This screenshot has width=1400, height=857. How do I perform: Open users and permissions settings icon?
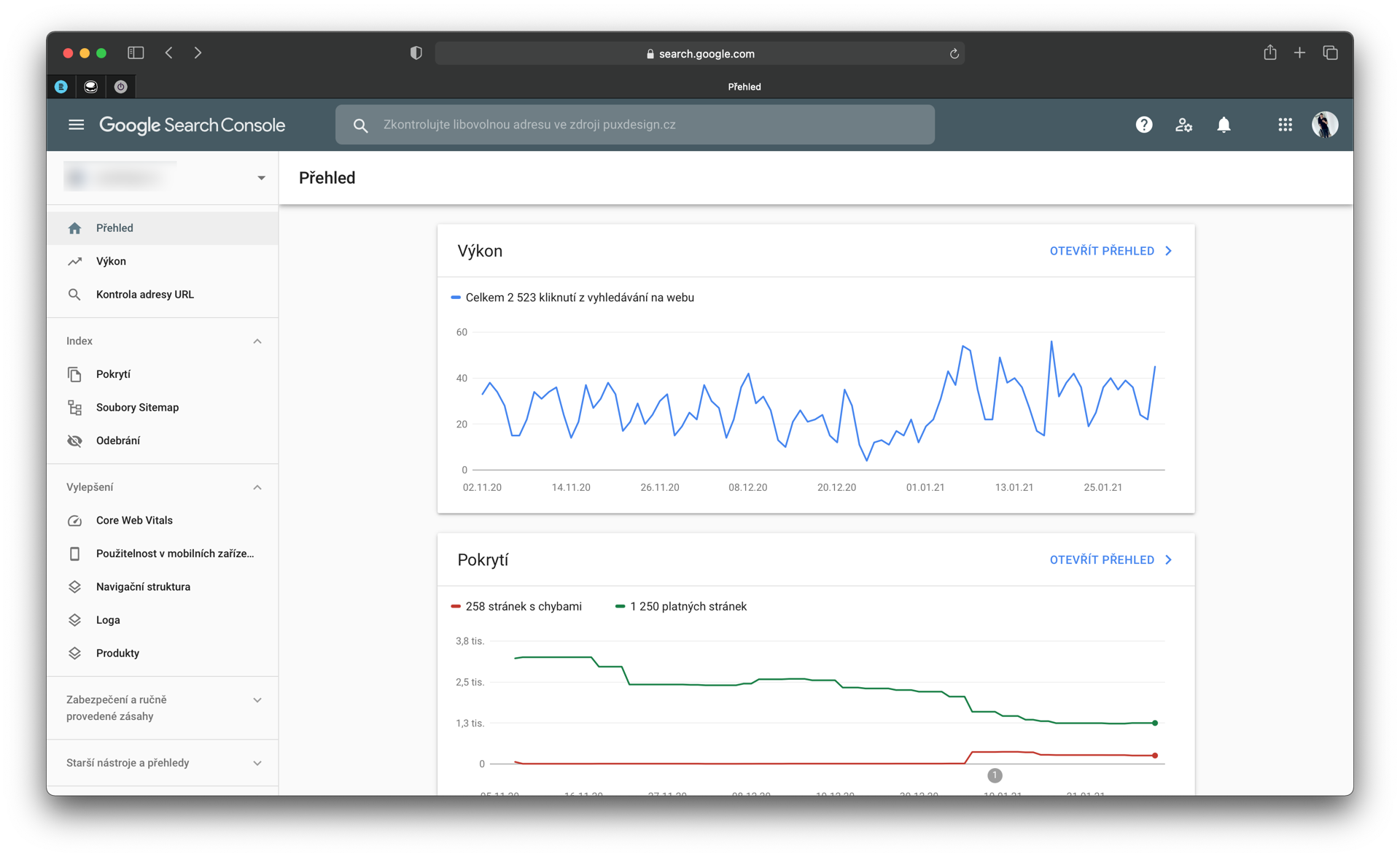(x=1183, y=125)
